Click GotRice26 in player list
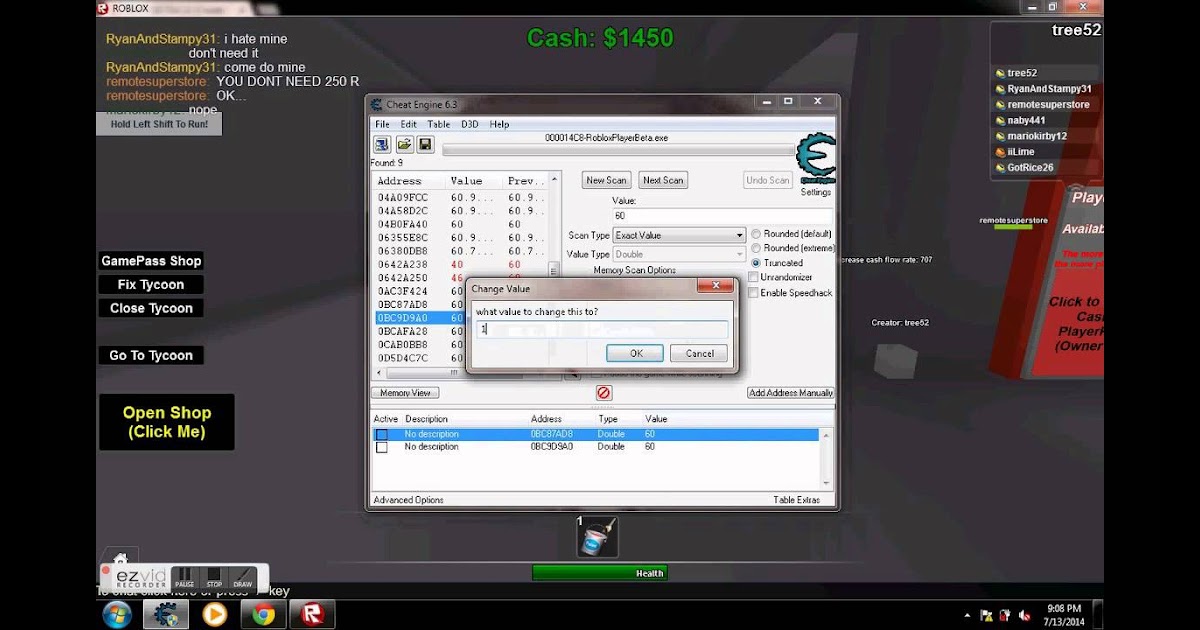The height and width of the screenshot is (630, 1200). 1030,168
